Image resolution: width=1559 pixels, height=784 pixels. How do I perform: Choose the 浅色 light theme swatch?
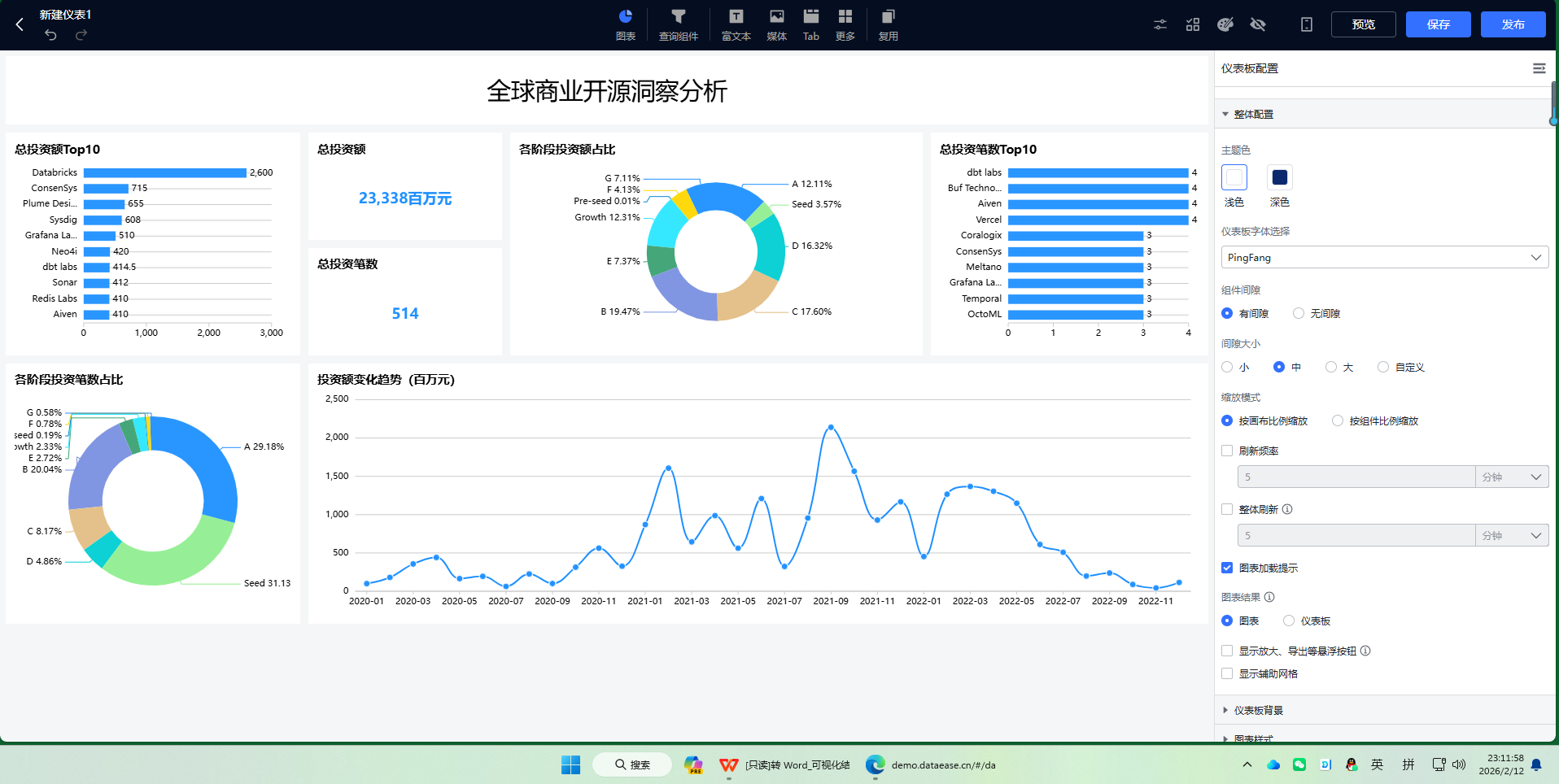pos(1234,177)
